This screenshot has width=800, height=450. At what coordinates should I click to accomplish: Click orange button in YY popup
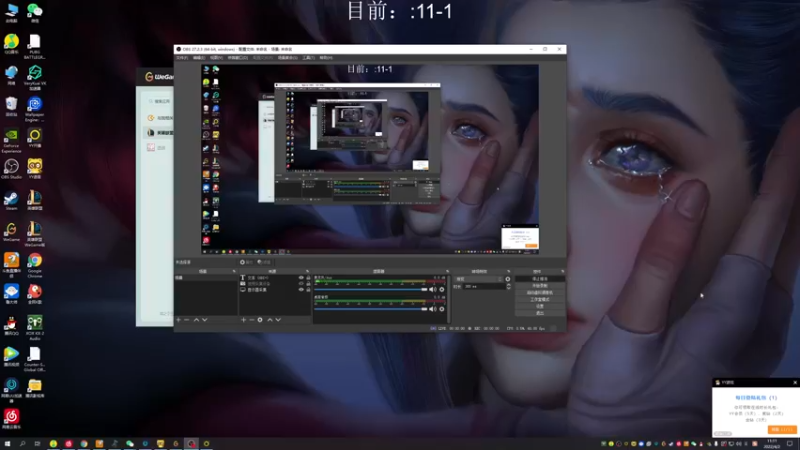[x=782, y=430]
